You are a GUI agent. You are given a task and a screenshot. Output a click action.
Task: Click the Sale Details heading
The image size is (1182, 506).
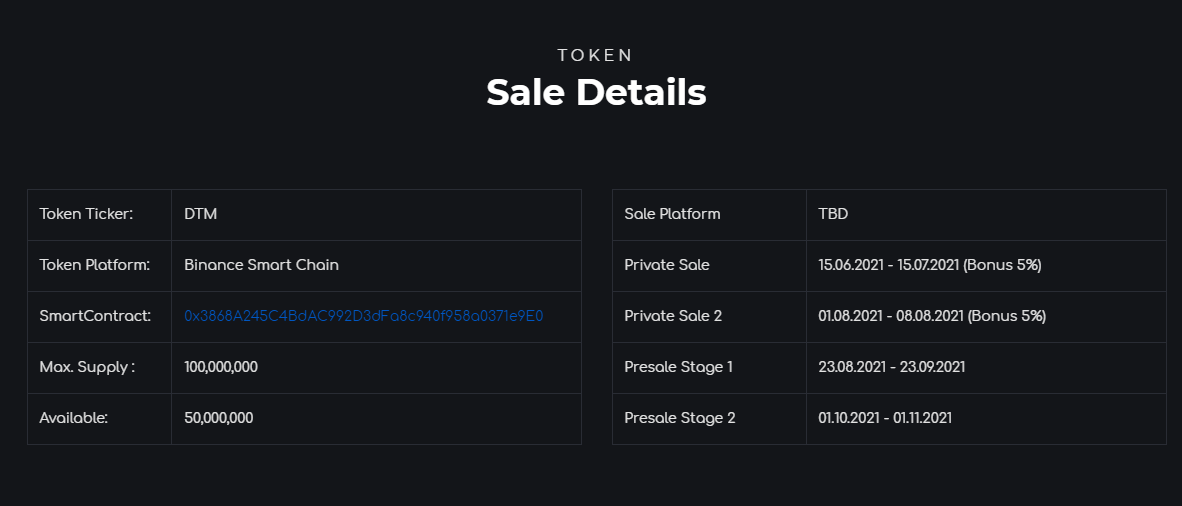(596, 93)
